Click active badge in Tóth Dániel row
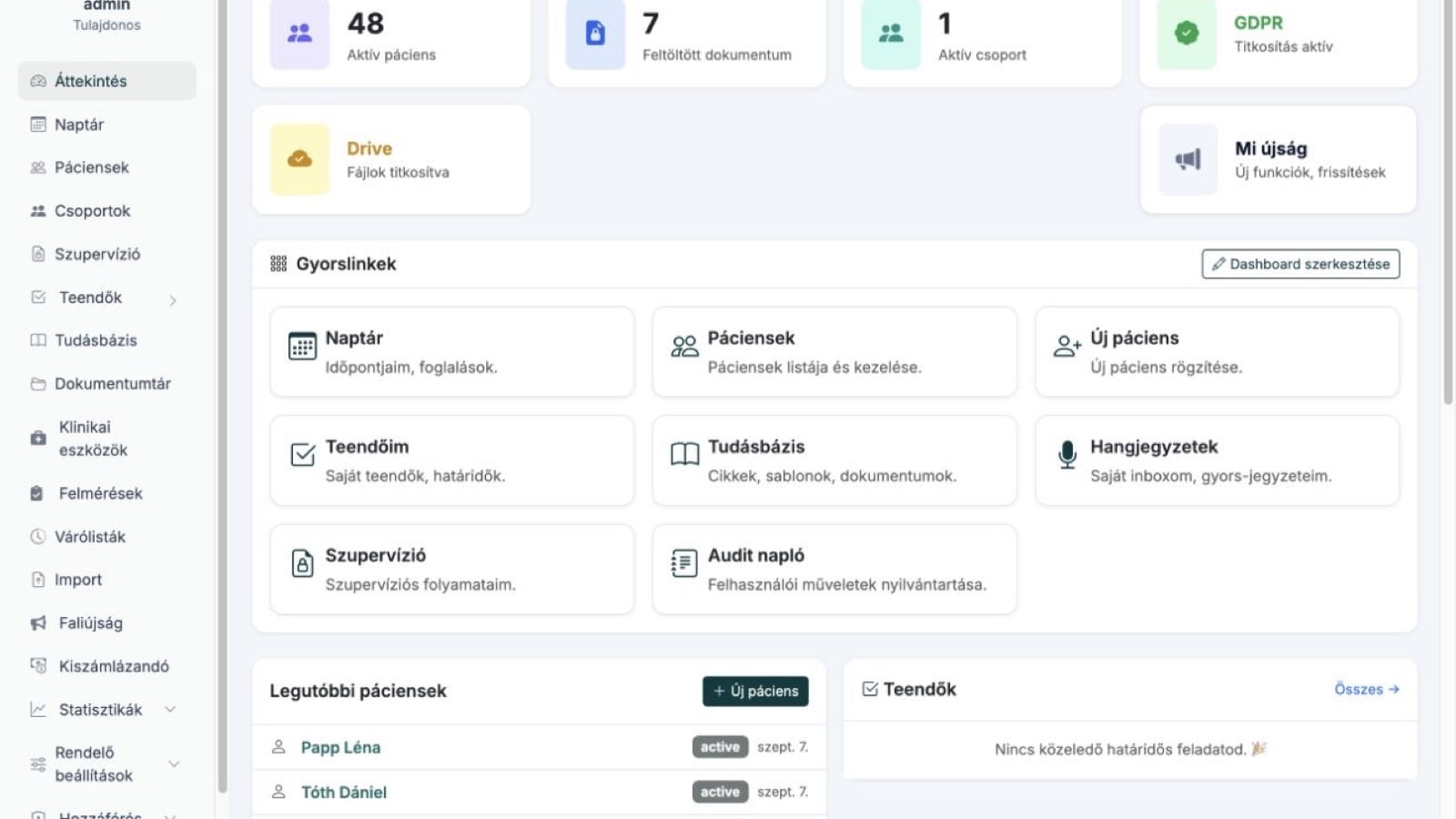1456x819 pixels. pos(720,792)
